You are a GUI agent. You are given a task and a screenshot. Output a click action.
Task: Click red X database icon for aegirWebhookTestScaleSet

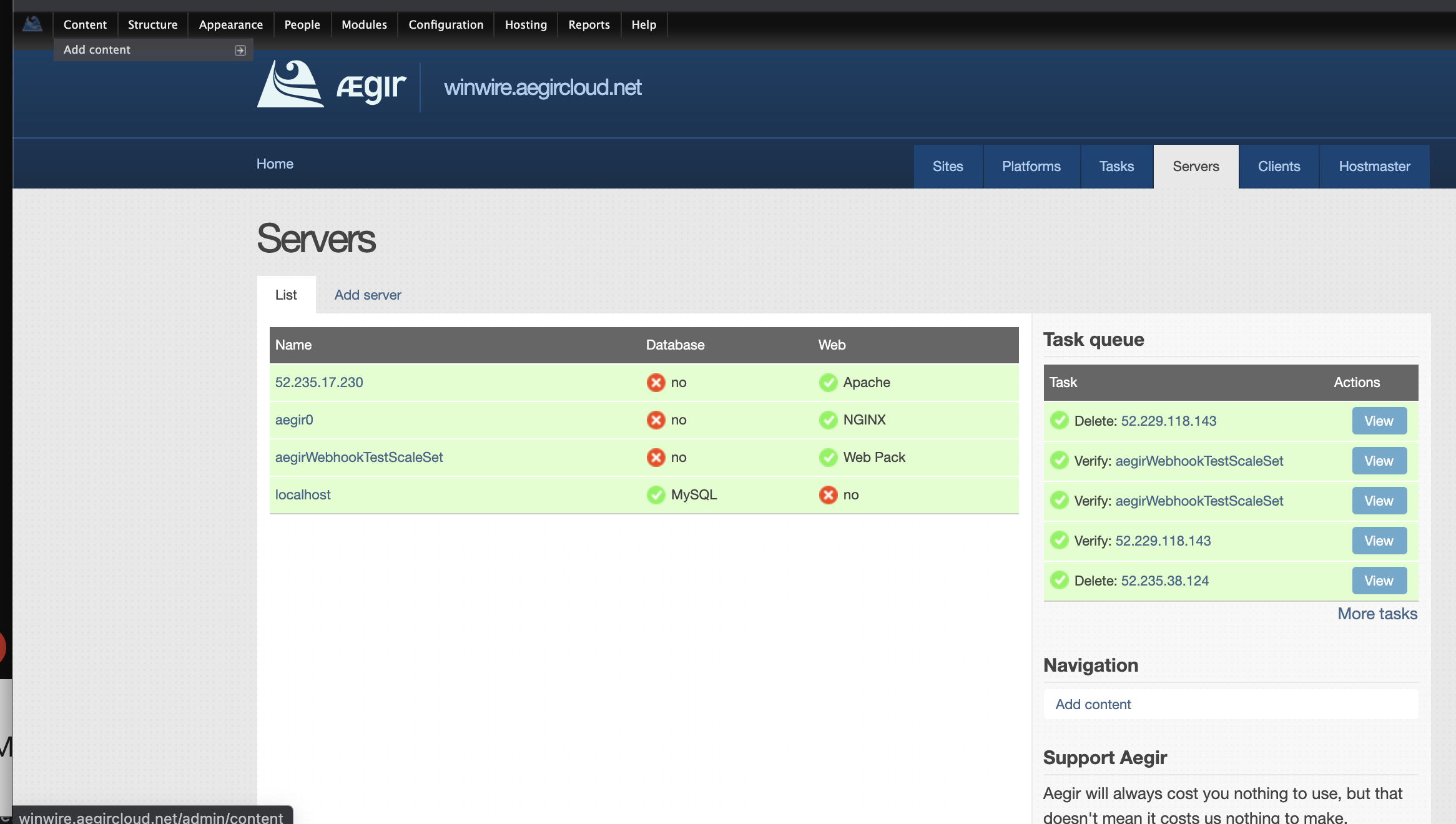pyautogui.click(x=656, y=458)
